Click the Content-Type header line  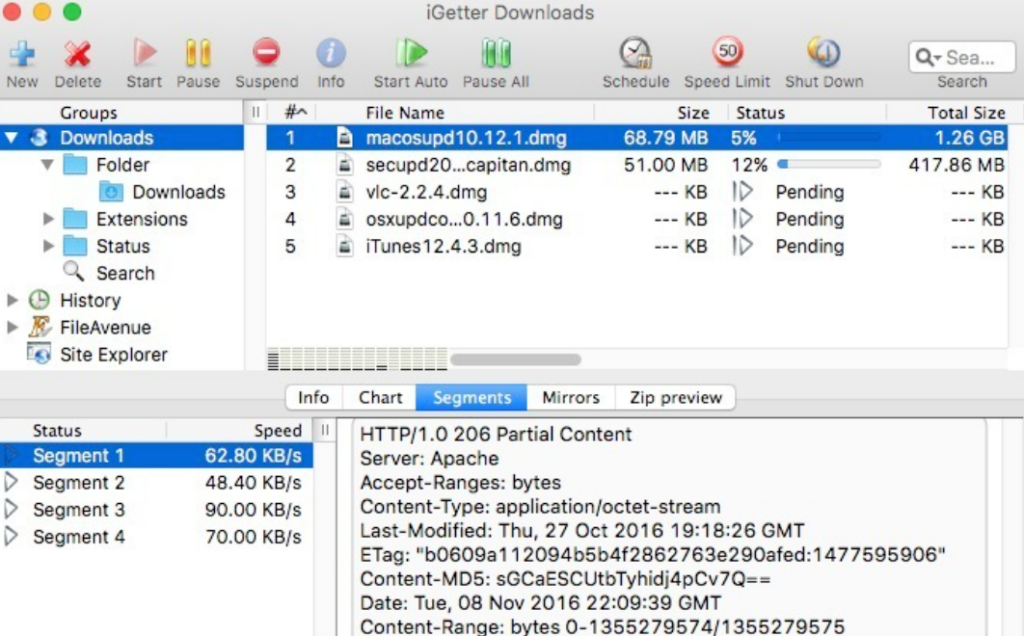540,507
